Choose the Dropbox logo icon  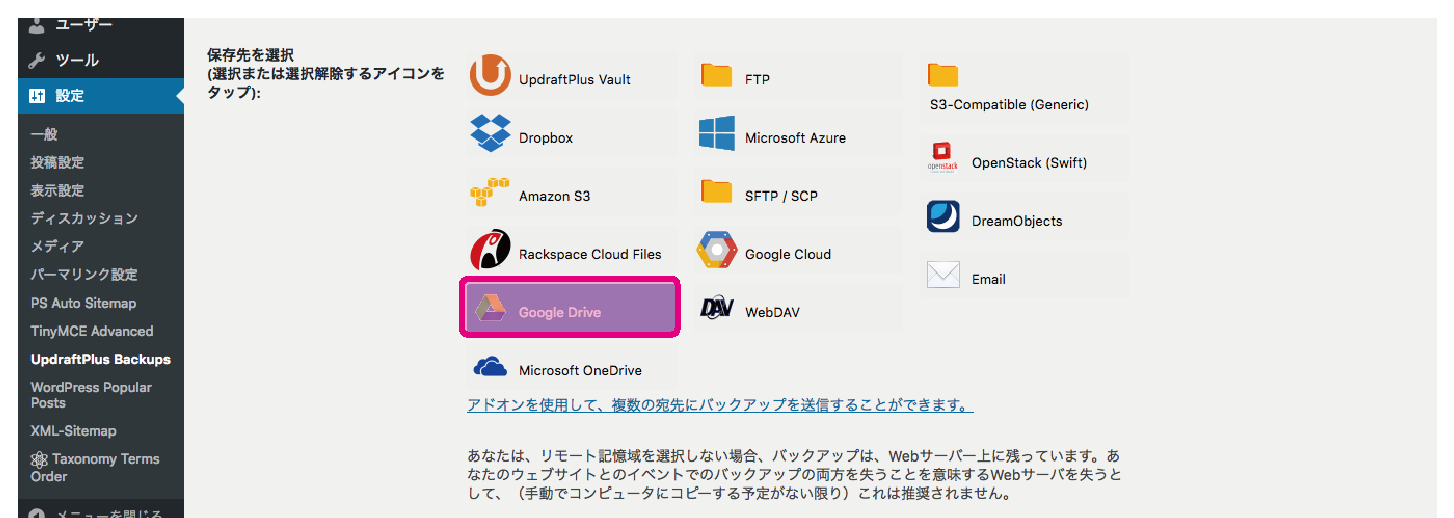click(x=490, y=134)
